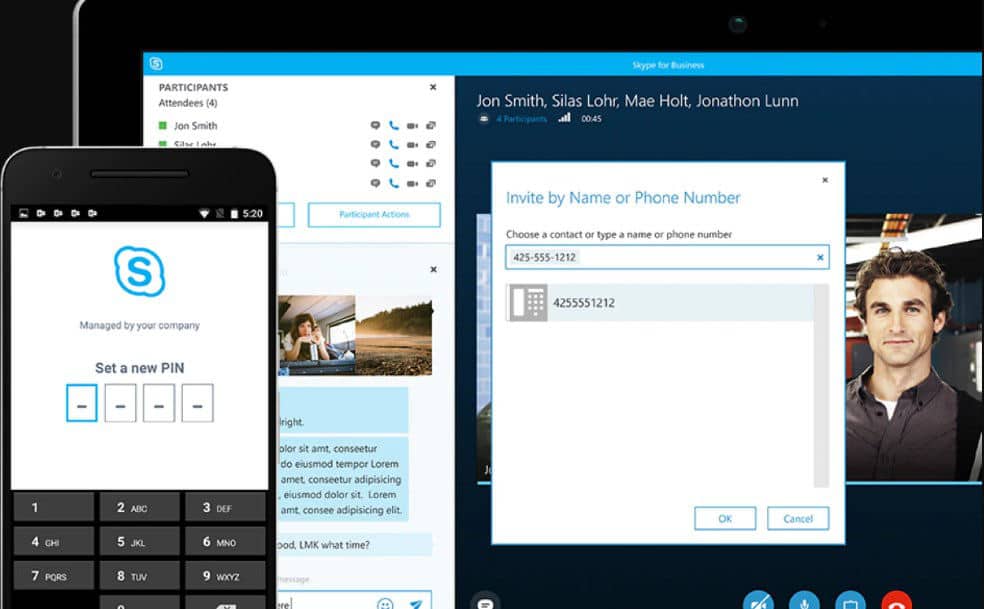
Task: Tap the picture notification icon in phone status bar
Action: (x=24, y=213)
